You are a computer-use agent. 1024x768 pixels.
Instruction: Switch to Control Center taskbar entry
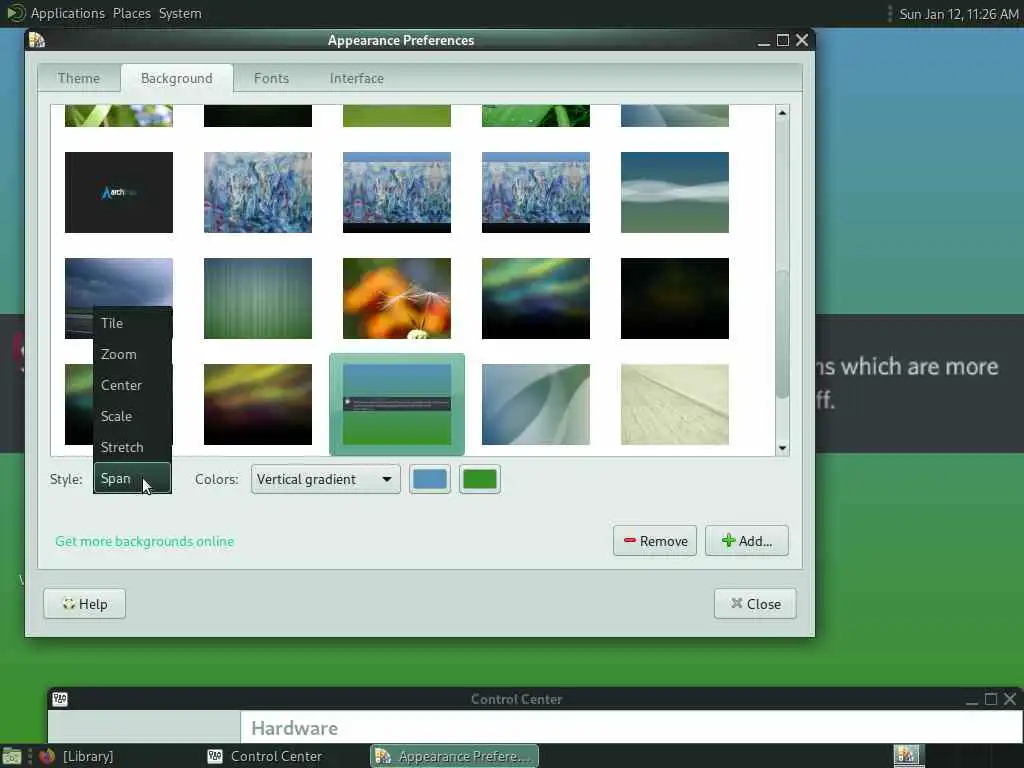coord(264,756)
